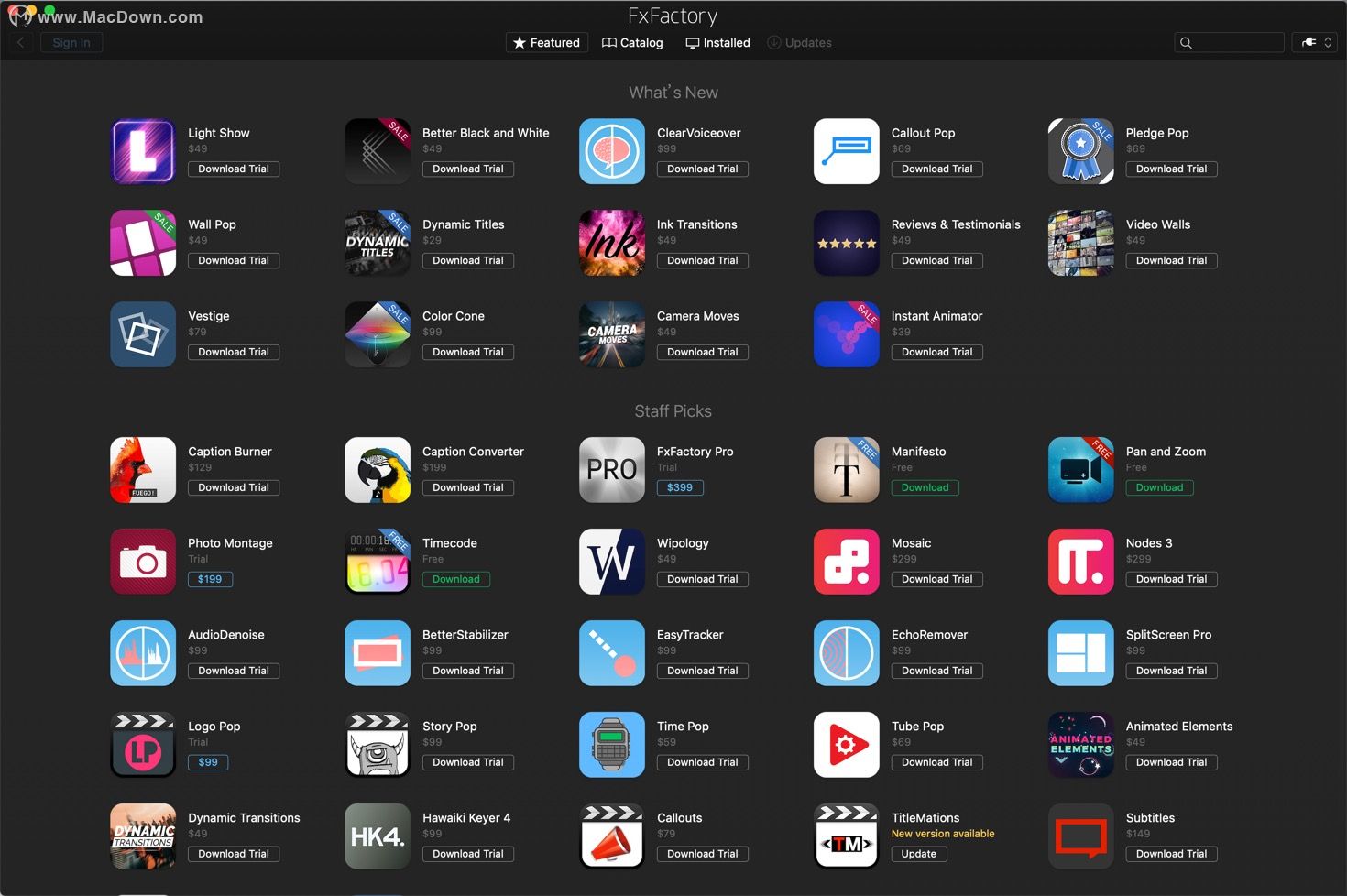Select the Color Cone icon

[378, 334]
